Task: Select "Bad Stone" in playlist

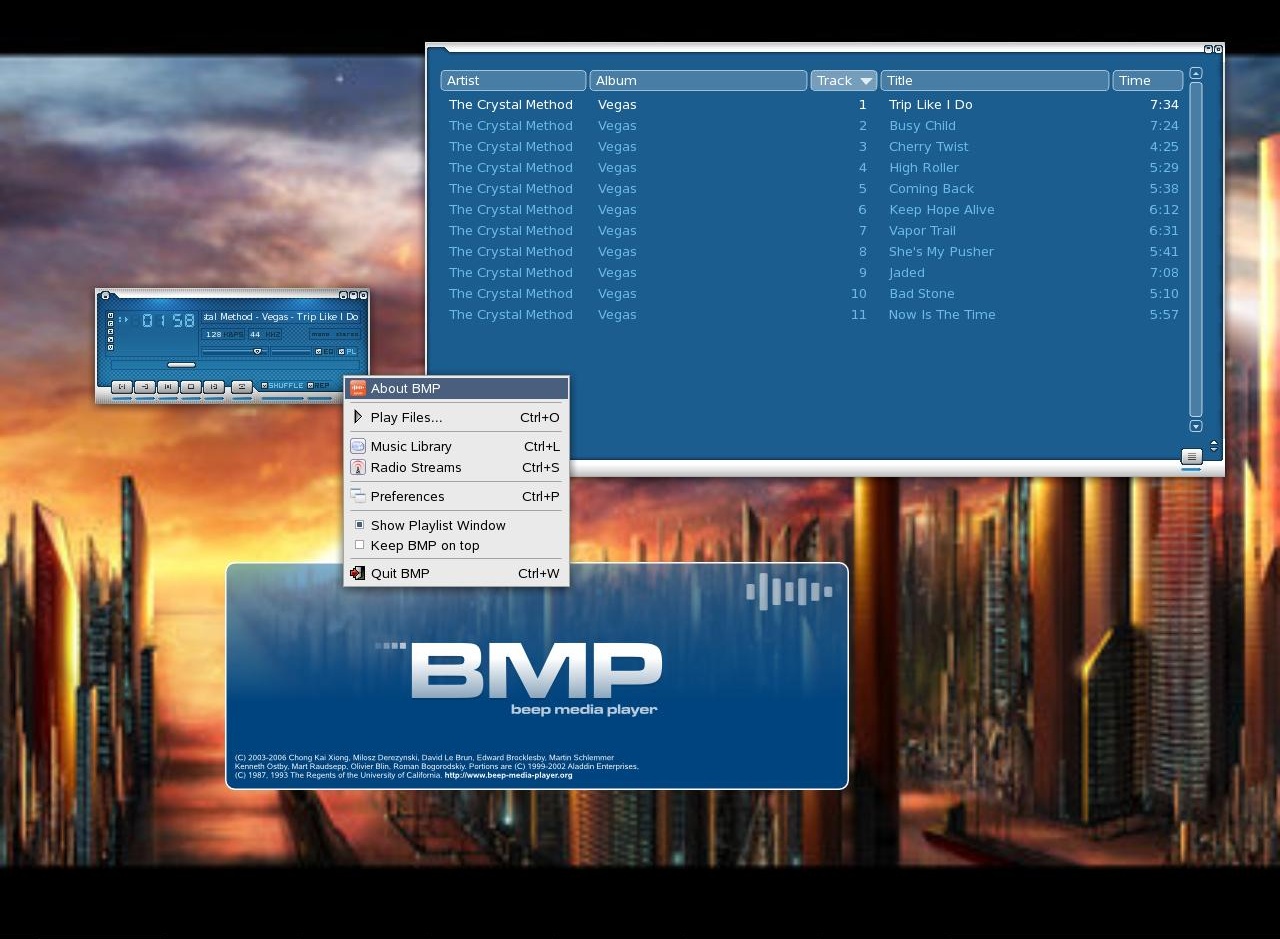Action: coord(921,293)
